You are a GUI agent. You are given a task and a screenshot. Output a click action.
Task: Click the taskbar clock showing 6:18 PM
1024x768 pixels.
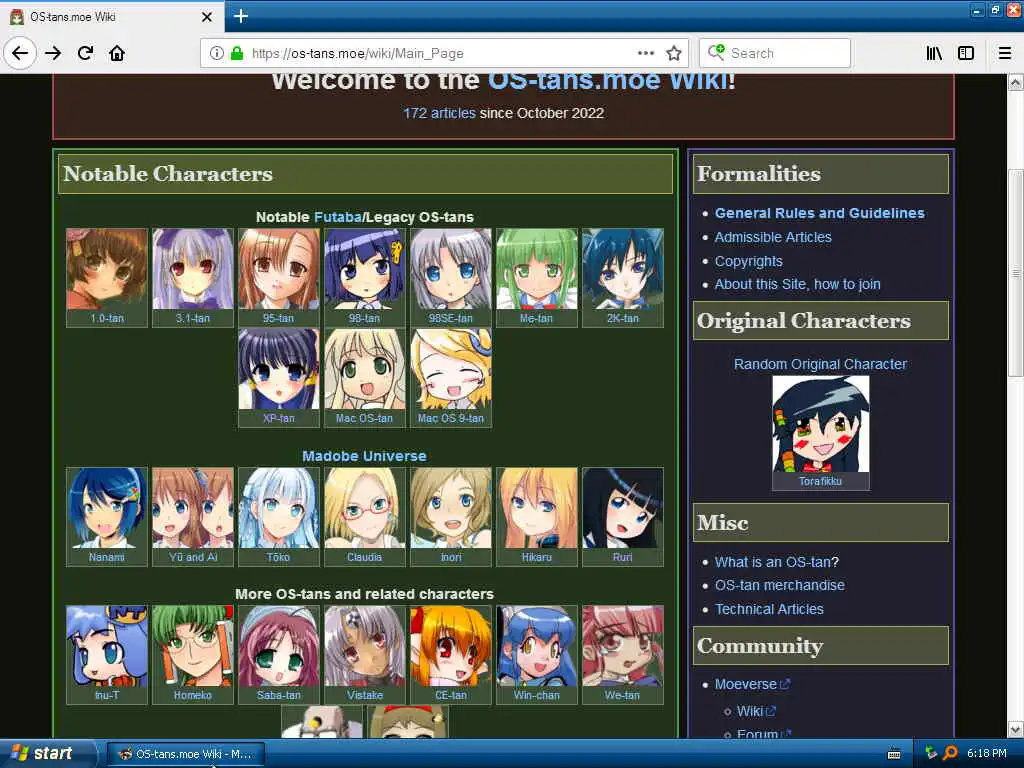point(987,753)
